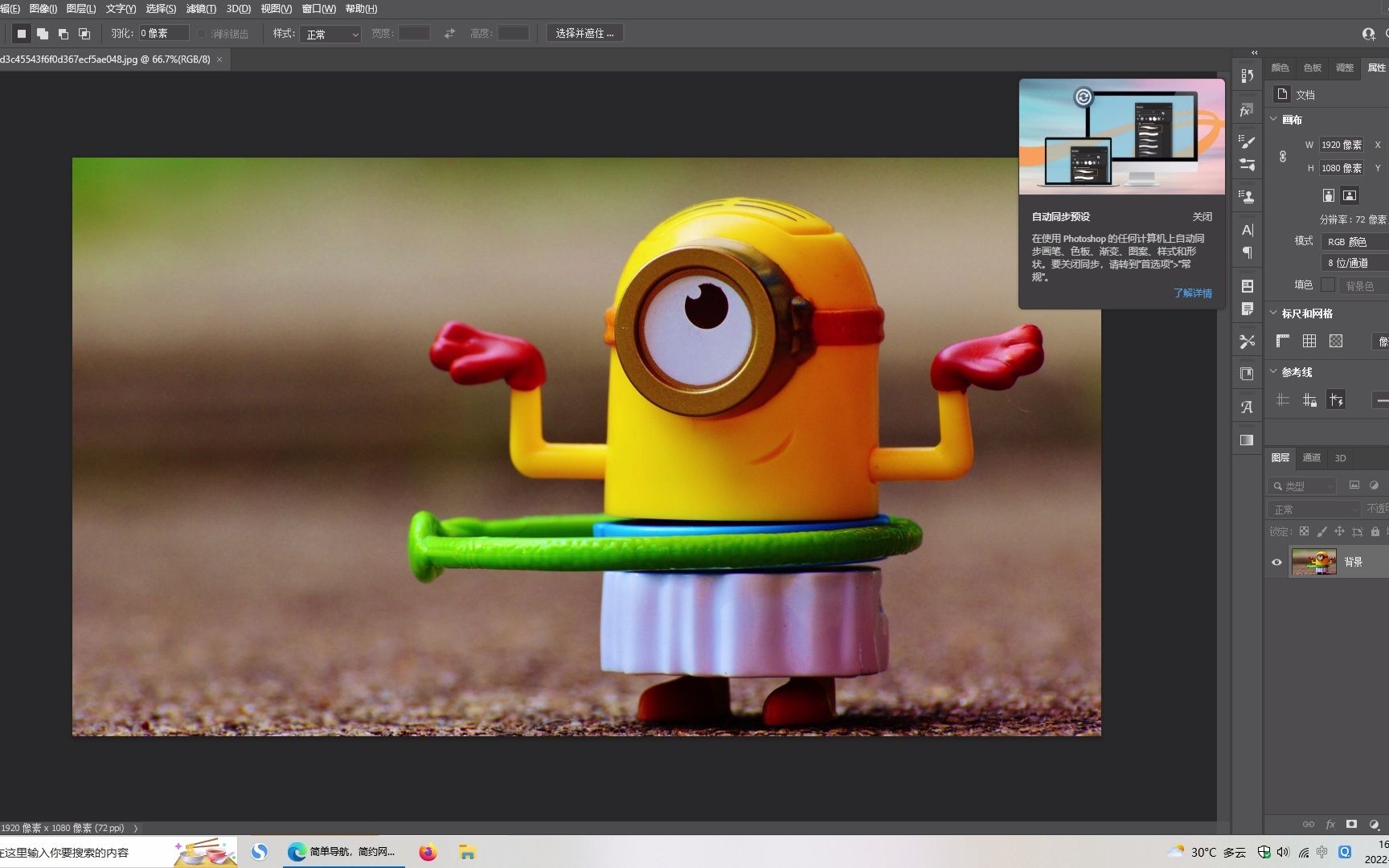Open the Gradients panel icon in dock
1389x868 pixels.
coord(1248,440)
